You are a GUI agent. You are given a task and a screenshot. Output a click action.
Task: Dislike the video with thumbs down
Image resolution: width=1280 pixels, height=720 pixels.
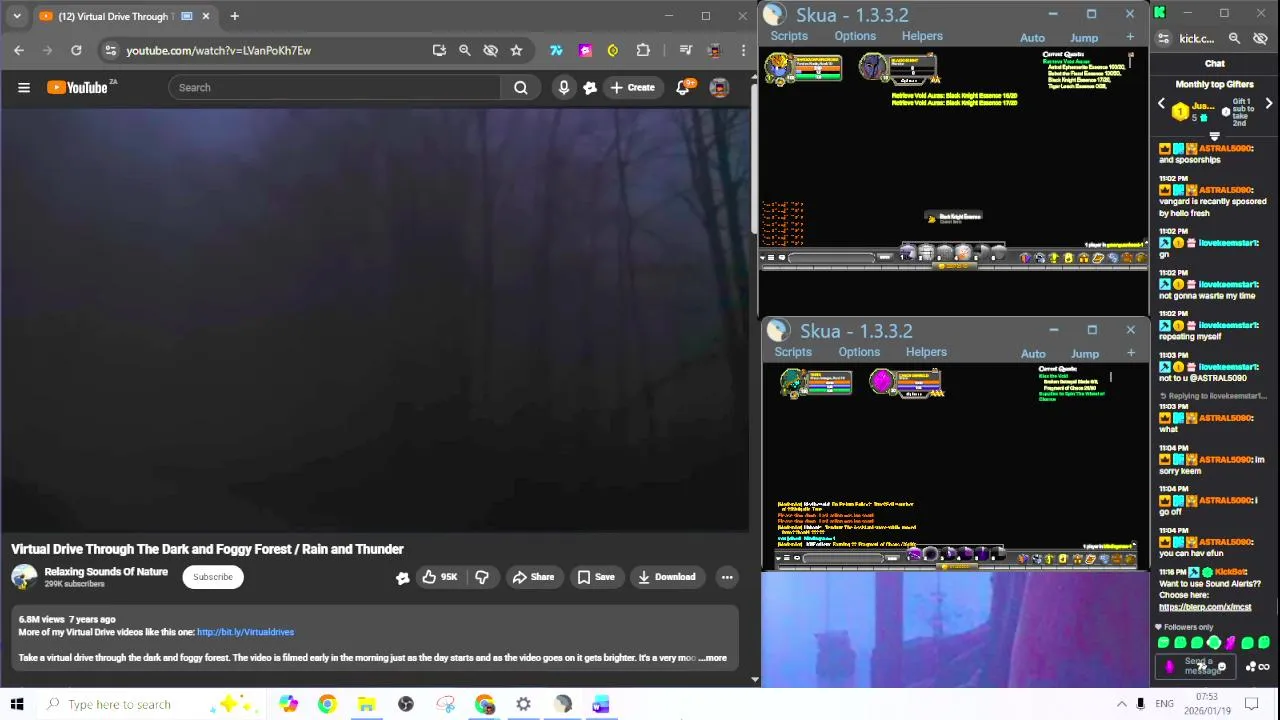click(482, 577)
